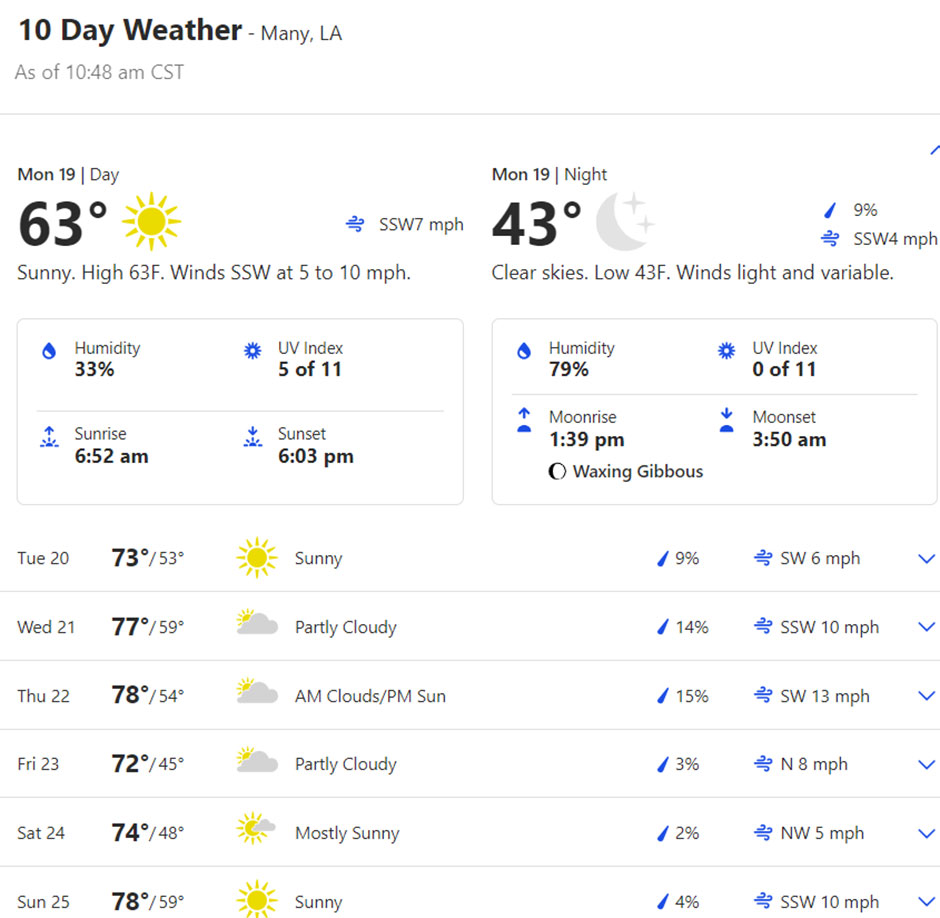
Task: Click the Moonrise icon at 1:39 pm
Action: [523, 421]
